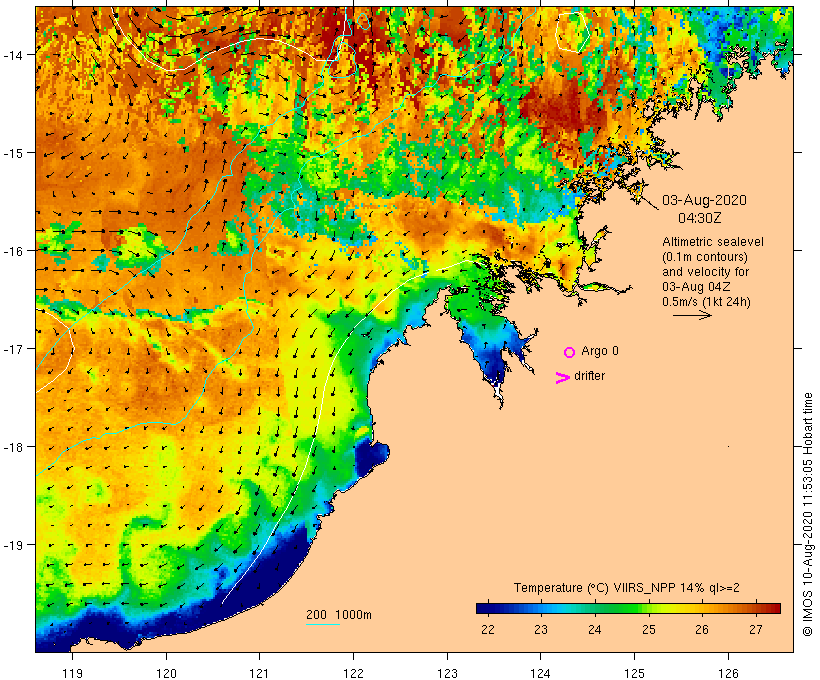The height and width of the screenshot is (680, 820).
Task: Click the 124 longitude axis label
Action: coord(540,673)
